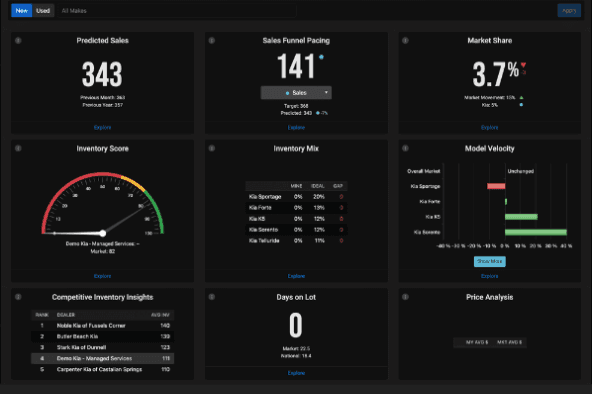Click the AVG INV column header
The width and height of the screenshot is (592, 394).
pos(160,315)
